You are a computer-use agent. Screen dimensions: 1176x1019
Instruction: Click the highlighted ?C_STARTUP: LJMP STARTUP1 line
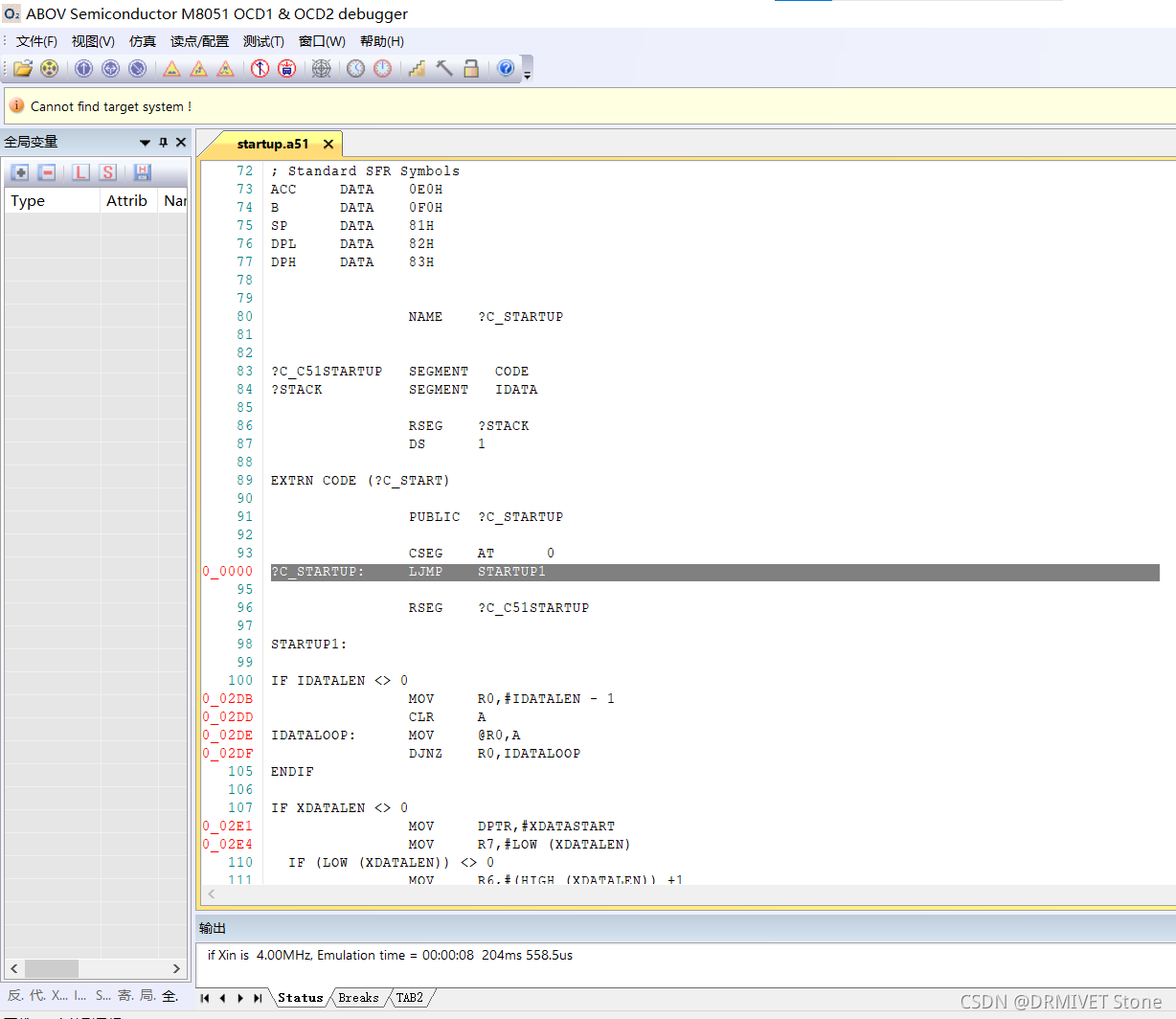[714, 572]
